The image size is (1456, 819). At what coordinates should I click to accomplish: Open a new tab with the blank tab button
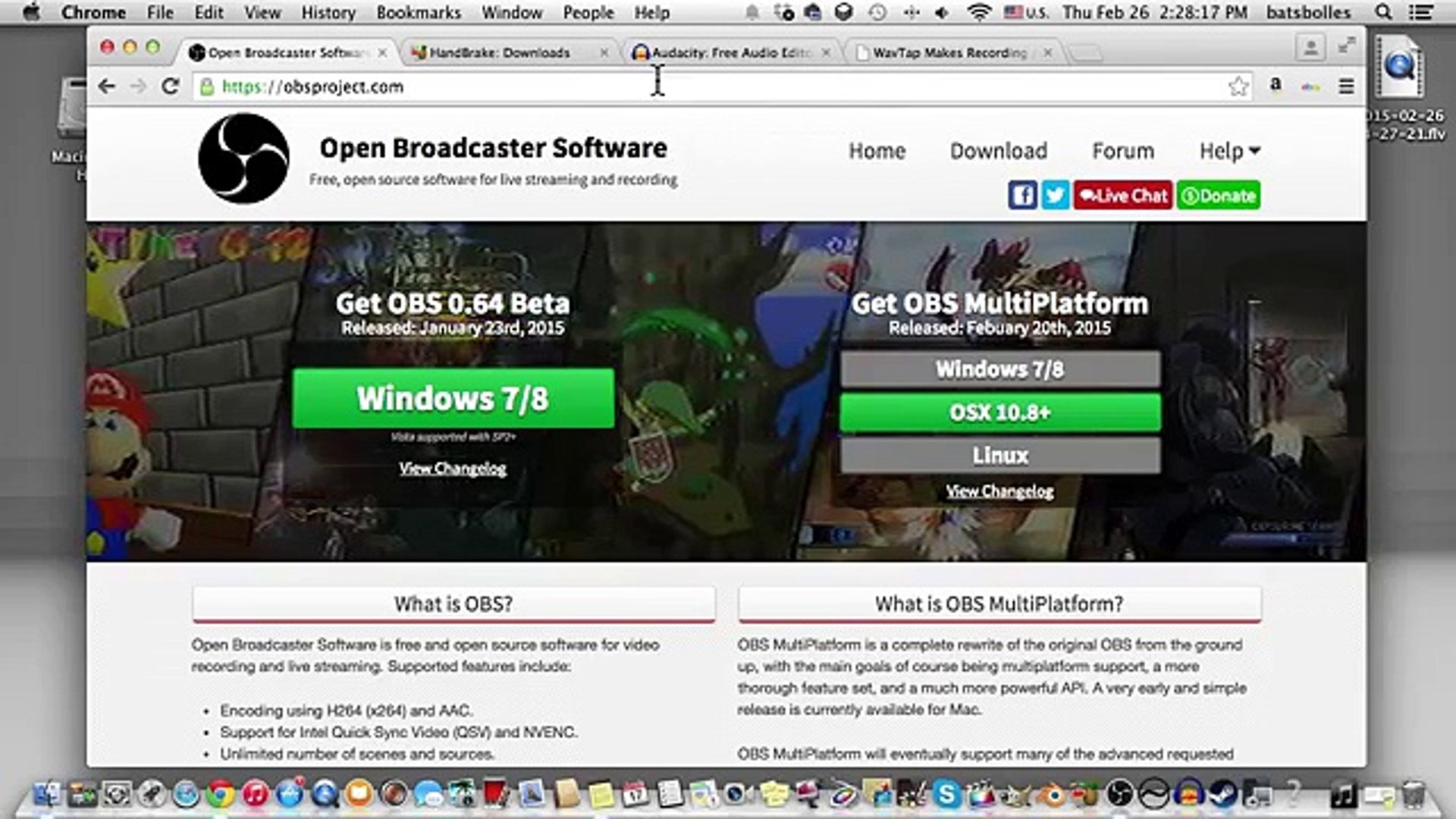1086,52
